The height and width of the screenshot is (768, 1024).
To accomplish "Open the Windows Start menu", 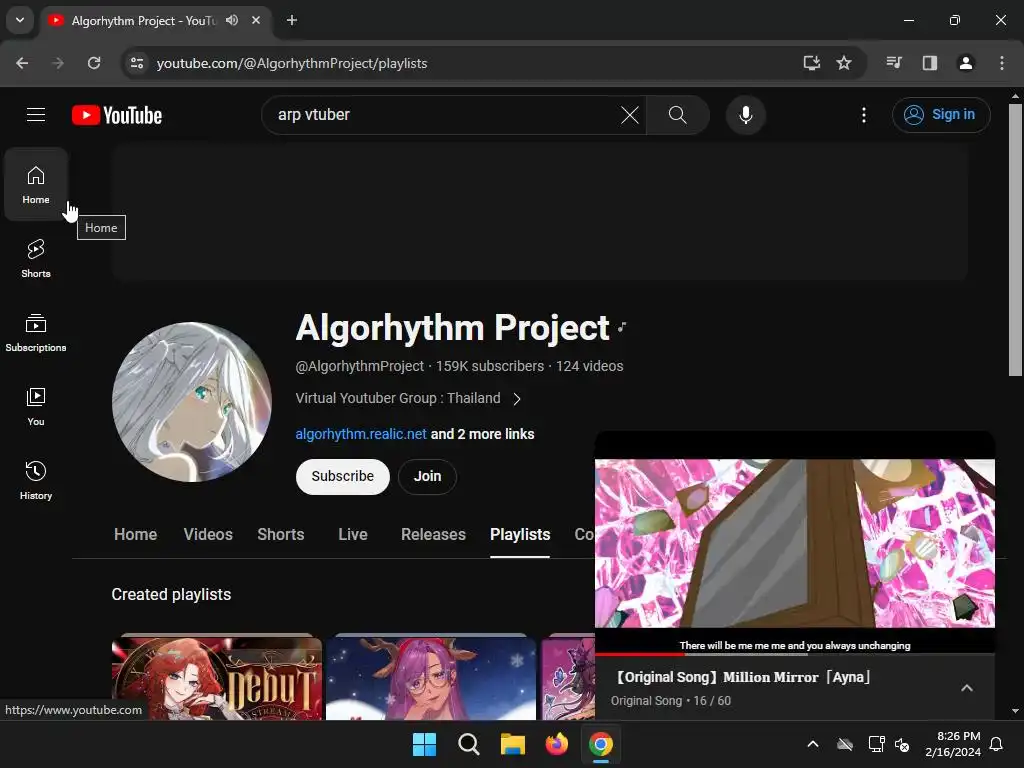I will [424, 744].
